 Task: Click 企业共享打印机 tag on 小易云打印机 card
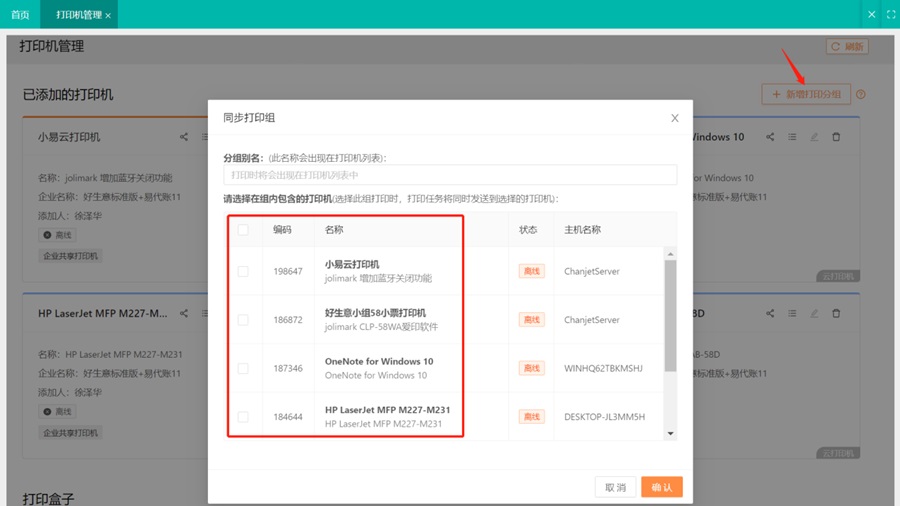click(x=71, y=256)
